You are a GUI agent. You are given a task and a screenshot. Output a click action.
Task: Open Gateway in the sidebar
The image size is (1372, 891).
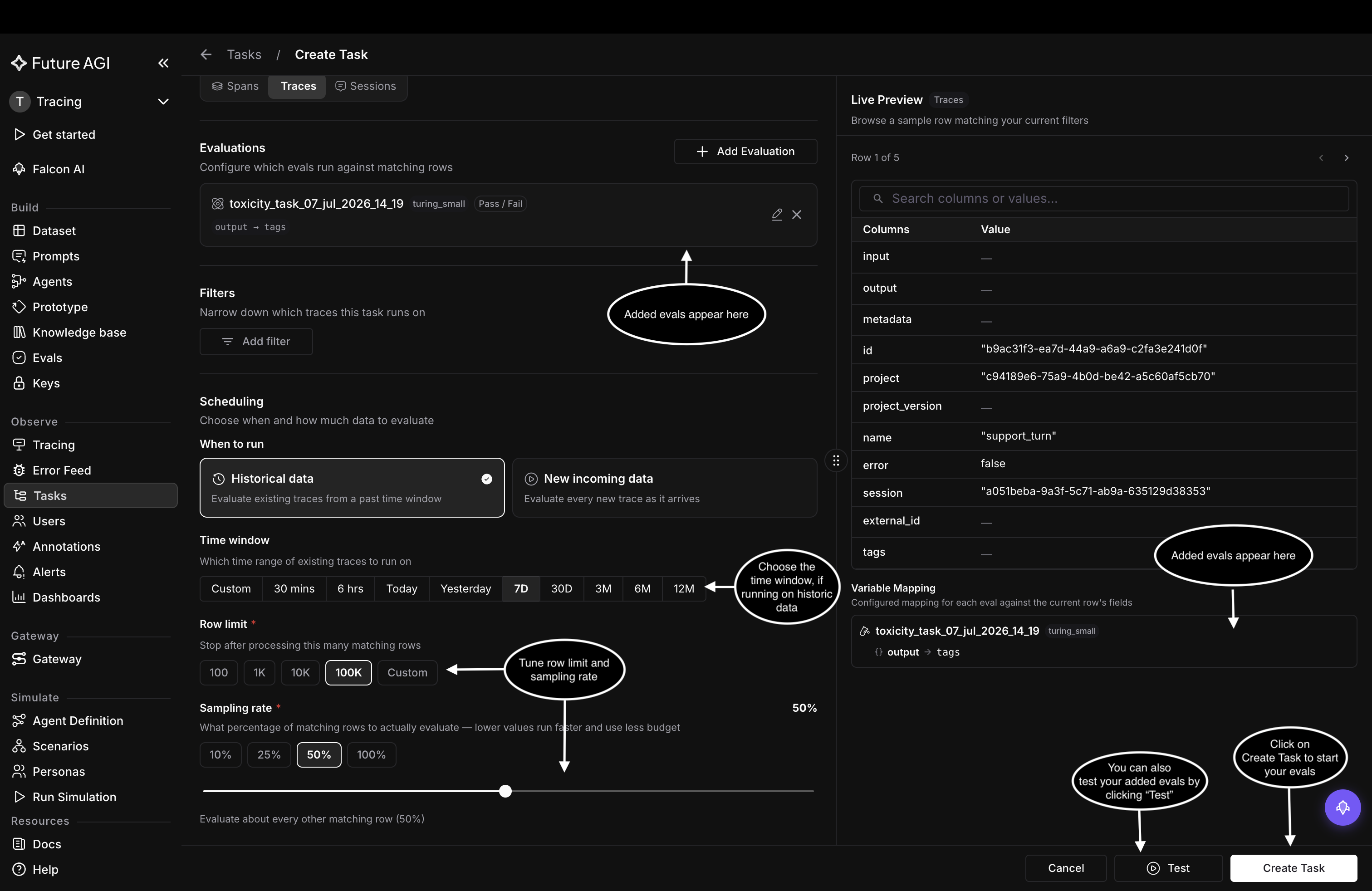[x=90, y=659]
